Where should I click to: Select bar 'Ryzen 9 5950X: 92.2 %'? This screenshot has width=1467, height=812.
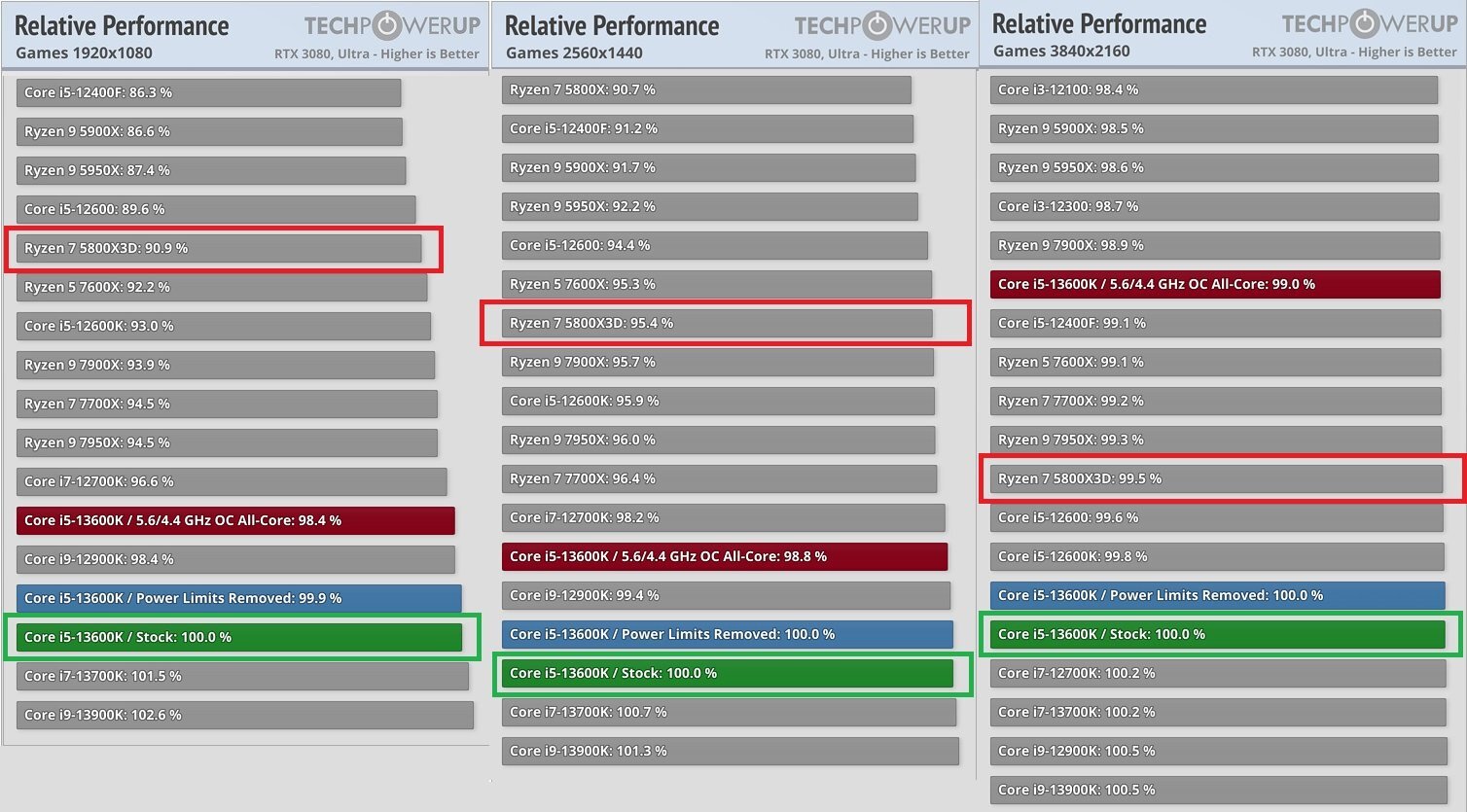point(710,206)
